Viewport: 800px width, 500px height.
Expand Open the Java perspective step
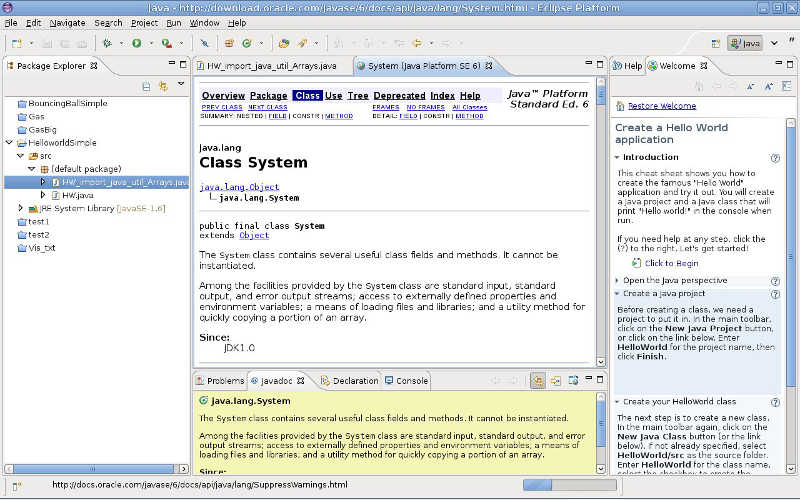[x=617, y=281]
